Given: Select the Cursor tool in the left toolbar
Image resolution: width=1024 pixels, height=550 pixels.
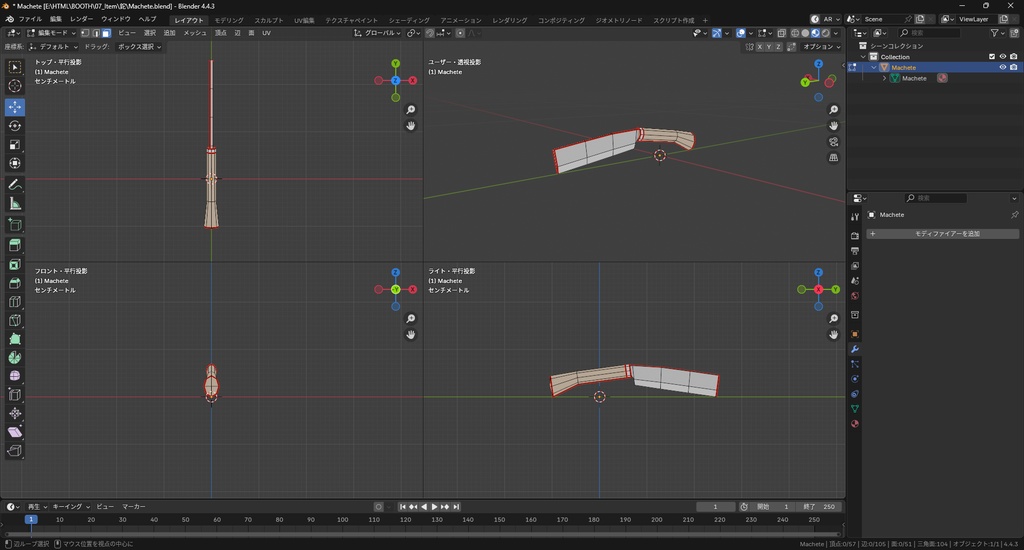Looking at the screenshot, I should click(x=14, y=86).
